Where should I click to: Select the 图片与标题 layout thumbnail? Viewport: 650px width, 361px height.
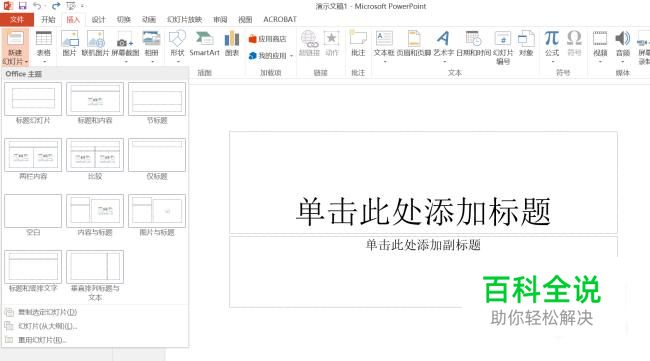point(157,211)
